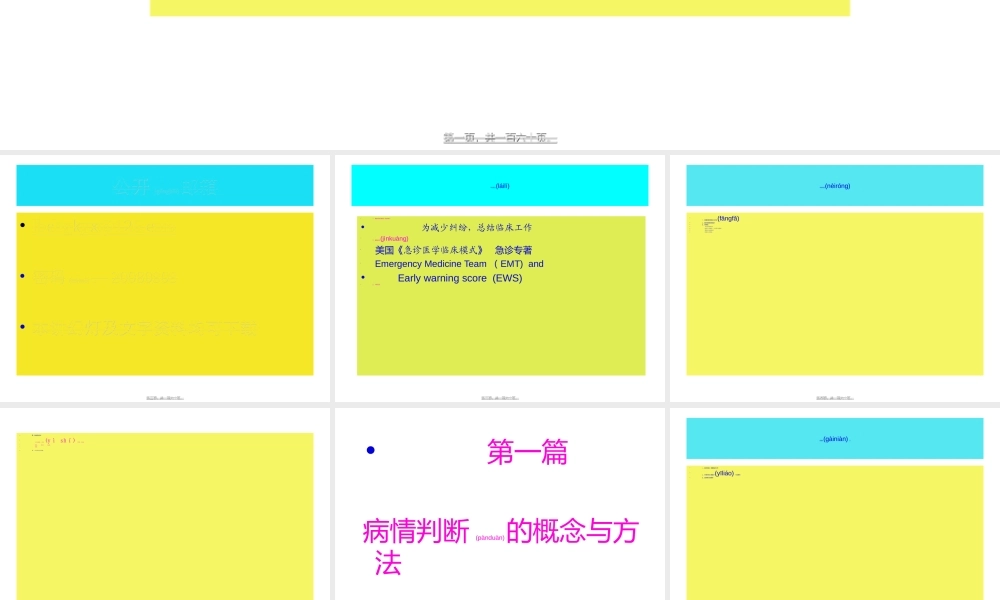1000x600 pixels.
Task: Click the "...(lìlì)" slide title text
Action: (501, 185)
